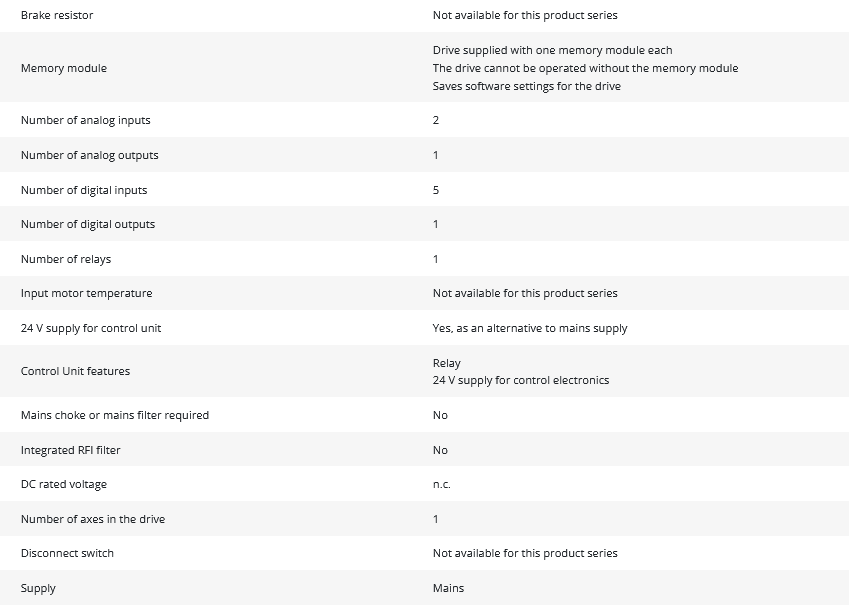
Task: Click the 'Input motor temperature' label
Action: pyautogui.click(x=86, y=293)
